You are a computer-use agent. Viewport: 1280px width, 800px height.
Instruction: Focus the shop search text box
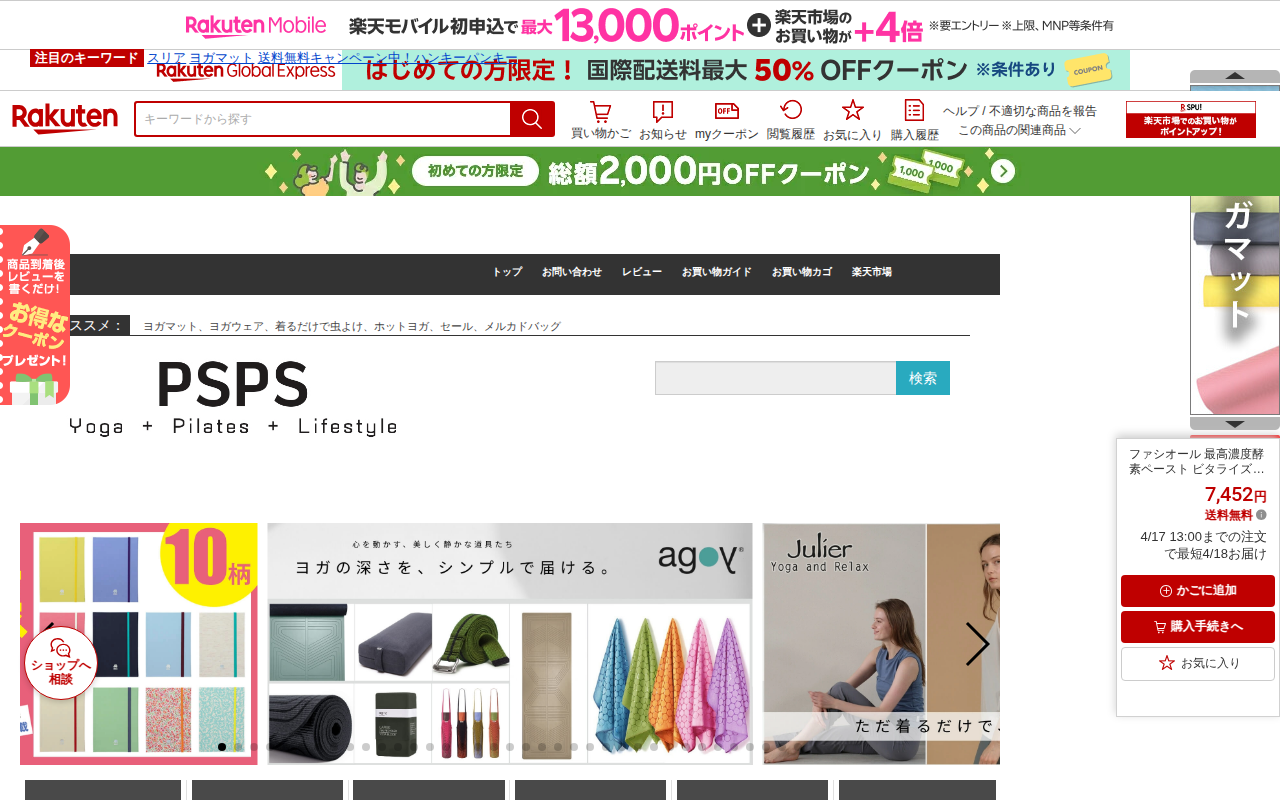tap(776, 378)
